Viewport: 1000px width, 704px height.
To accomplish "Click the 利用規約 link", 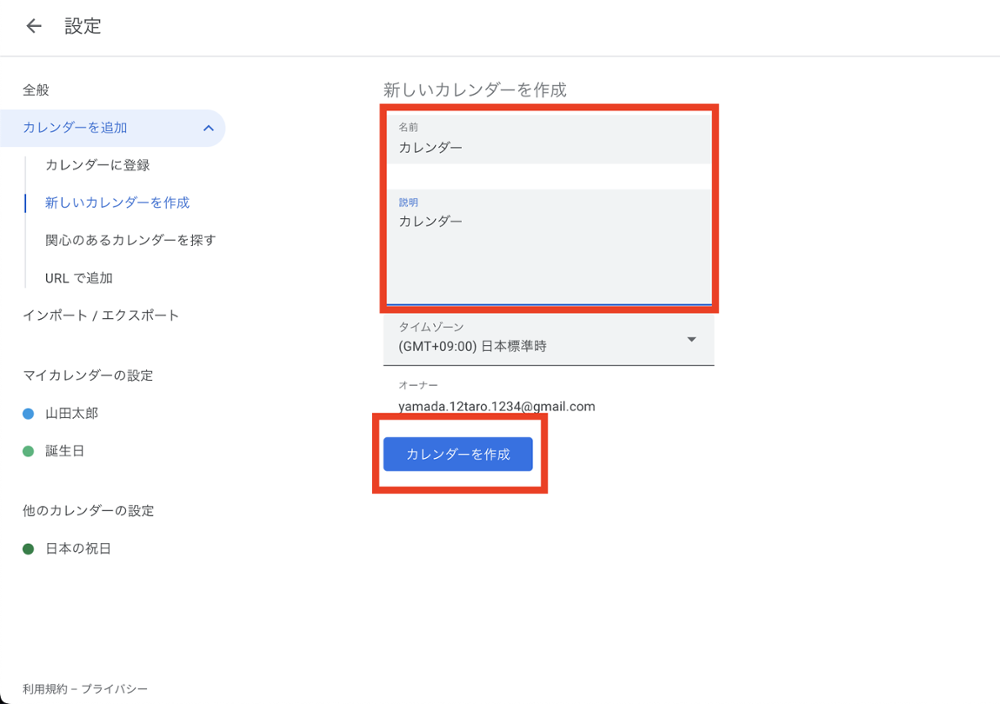I will click(x=44, y=689).
